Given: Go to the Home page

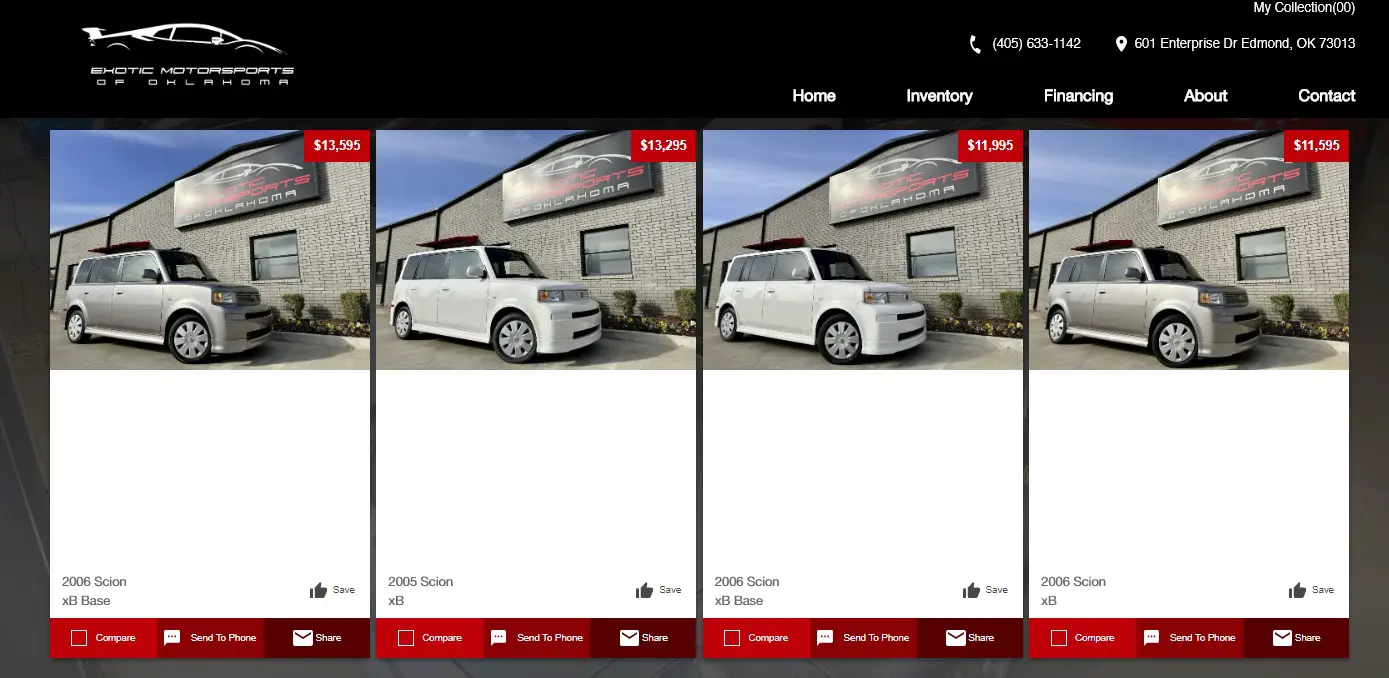Looking at the screenshot, I should (814, 96).
